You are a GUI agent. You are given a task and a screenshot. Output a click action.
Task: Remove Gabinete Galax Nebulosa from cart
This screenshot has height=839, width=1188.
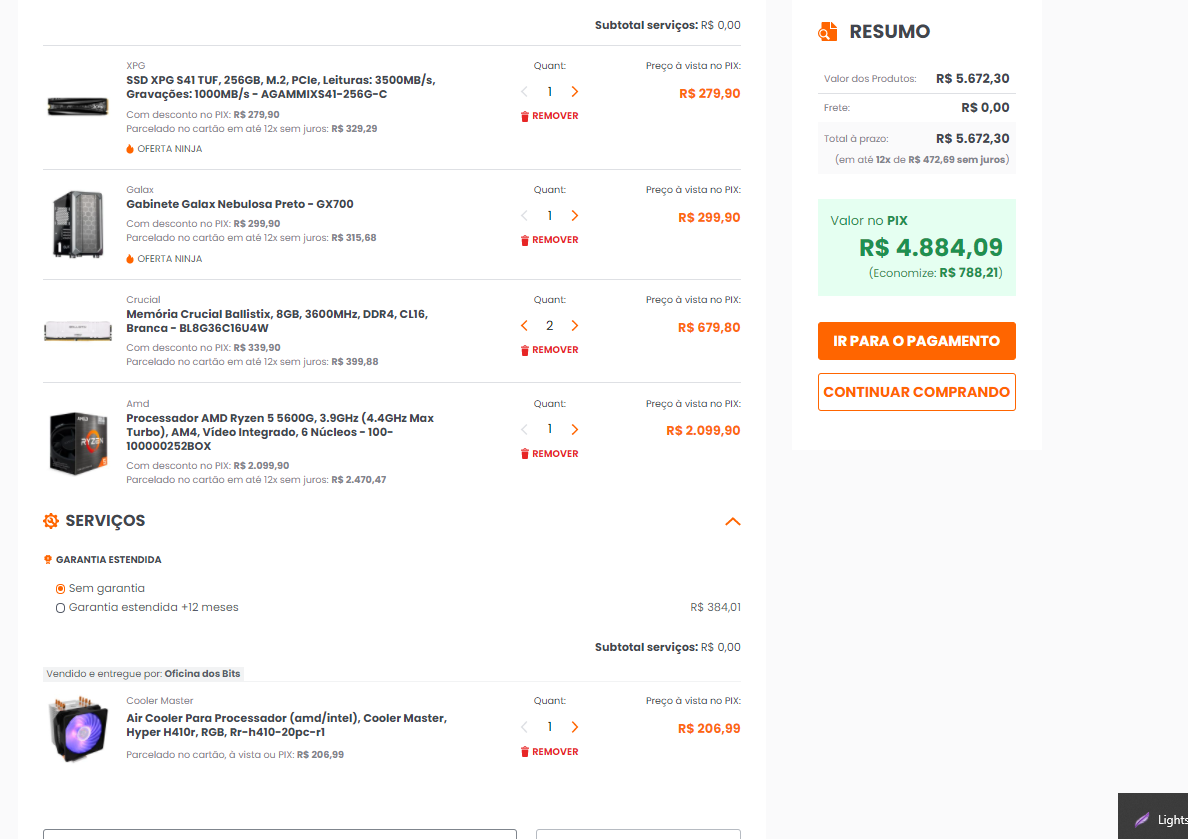point(549,240)
